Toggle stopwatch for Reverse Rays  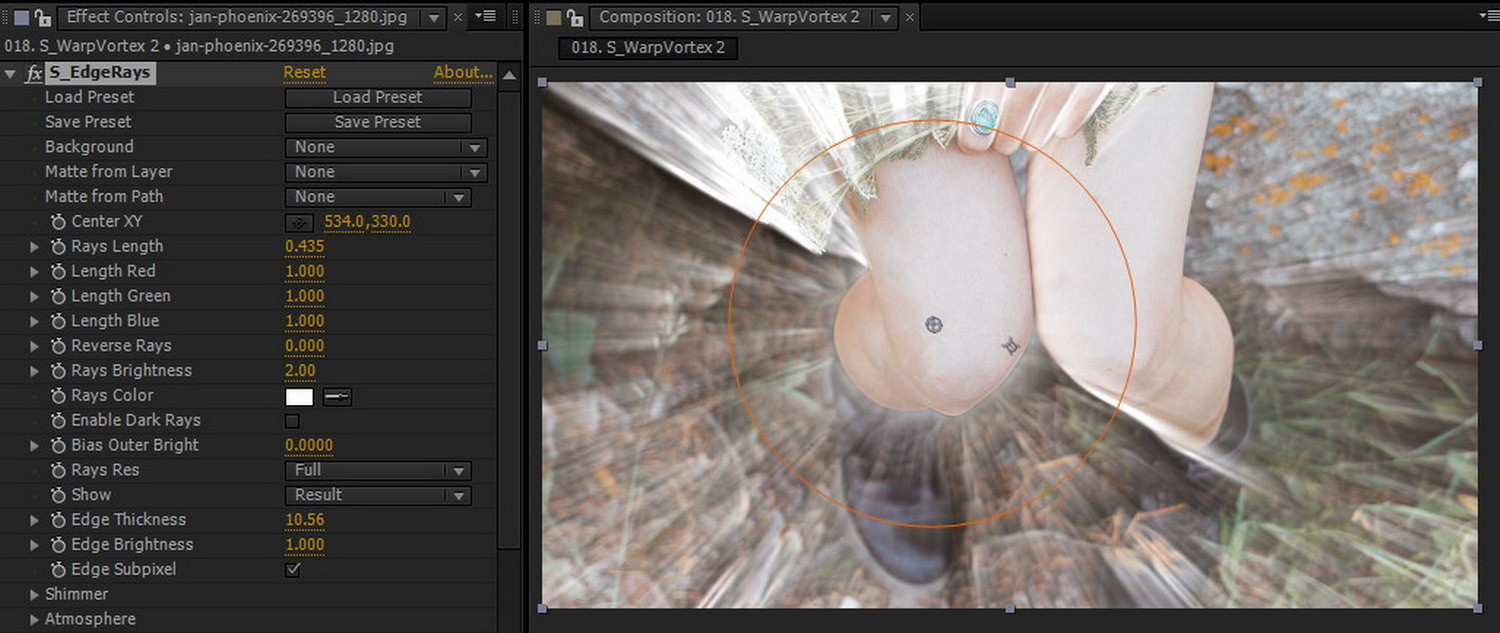coord(57,346)
